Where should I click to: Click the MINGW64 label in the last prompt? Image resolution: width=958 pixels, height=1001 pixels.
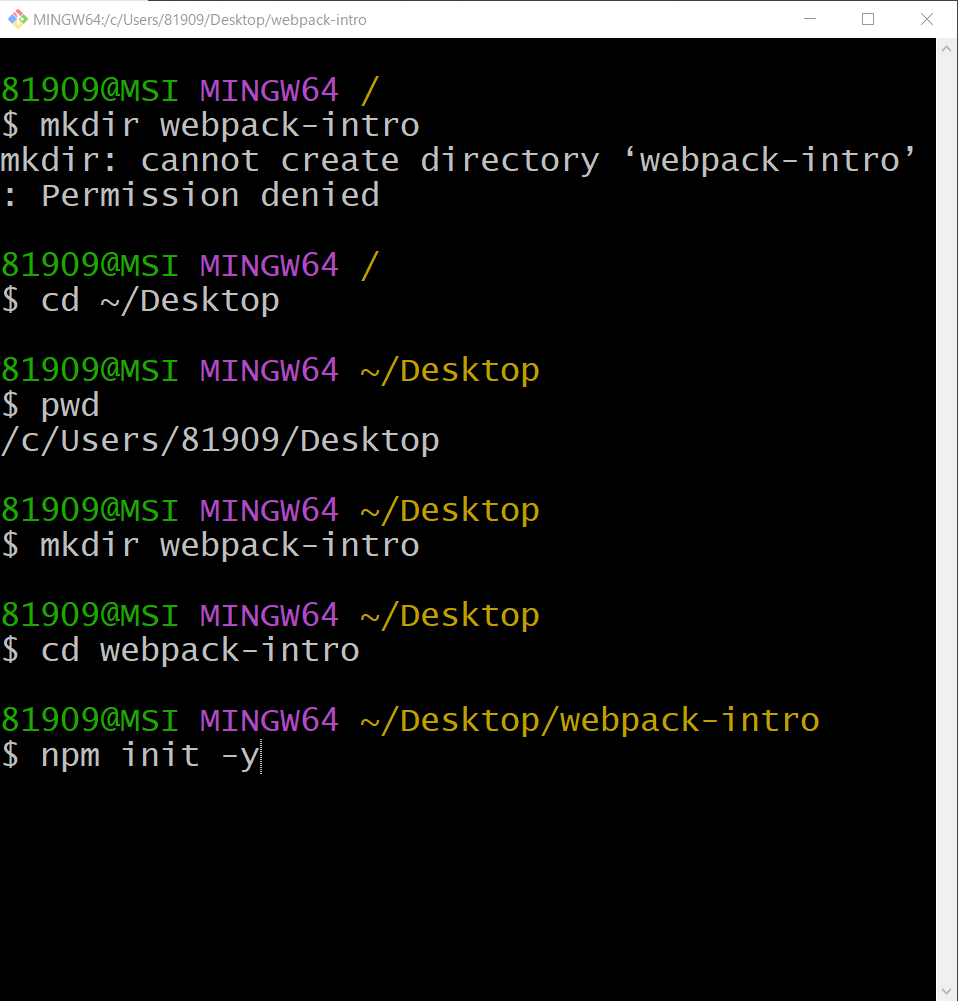(x=268, y=719)
